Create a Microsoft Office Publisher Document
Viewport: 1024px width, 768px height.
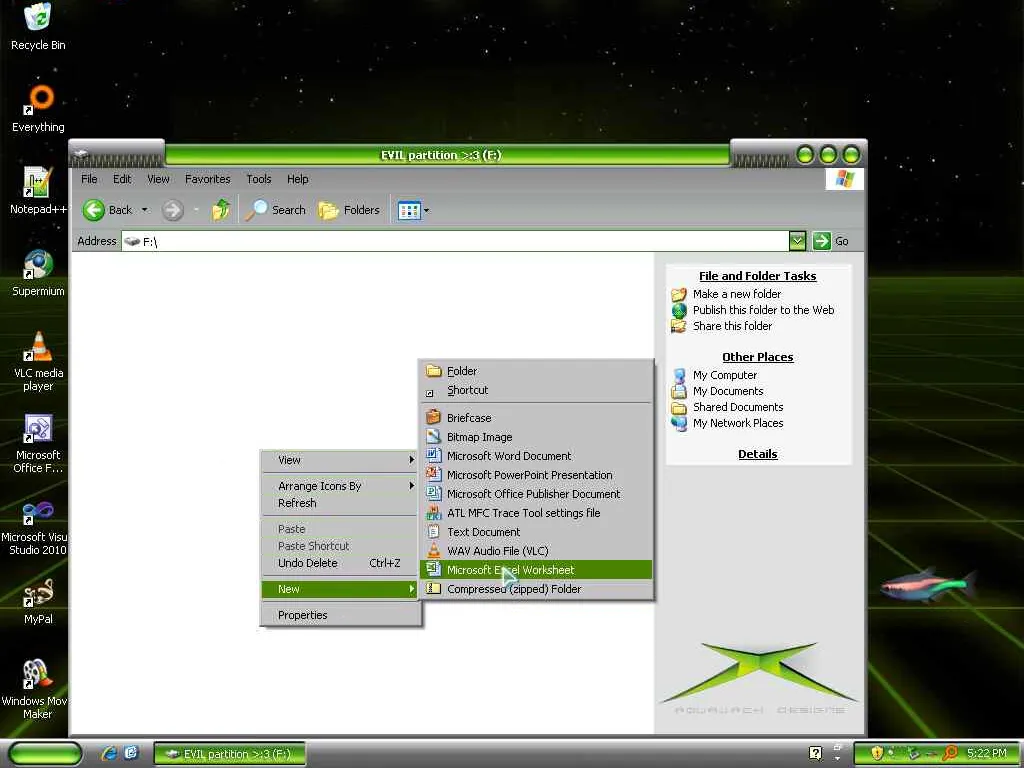pos(536,494)
